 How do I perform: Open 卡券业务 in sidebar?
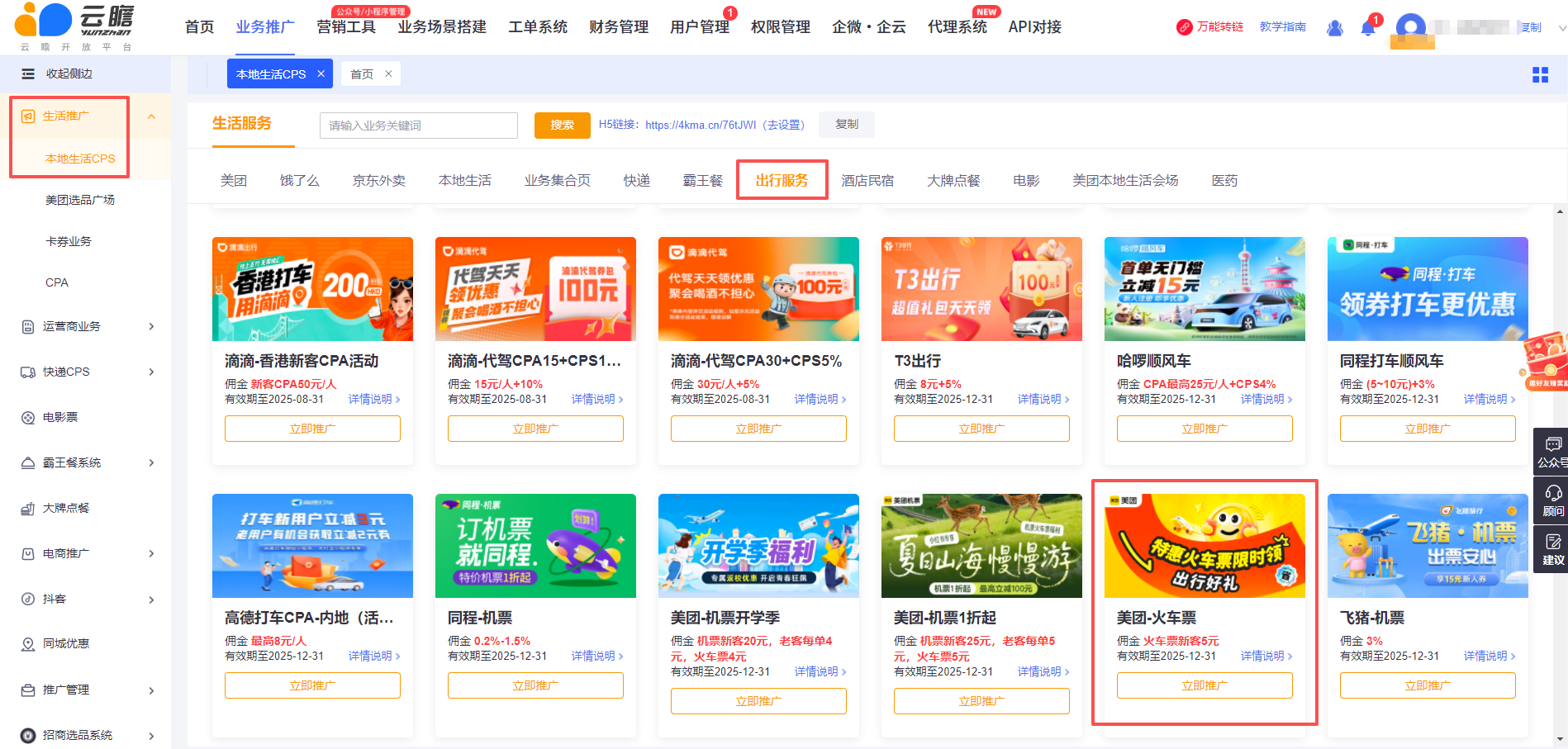pos(69,241)
